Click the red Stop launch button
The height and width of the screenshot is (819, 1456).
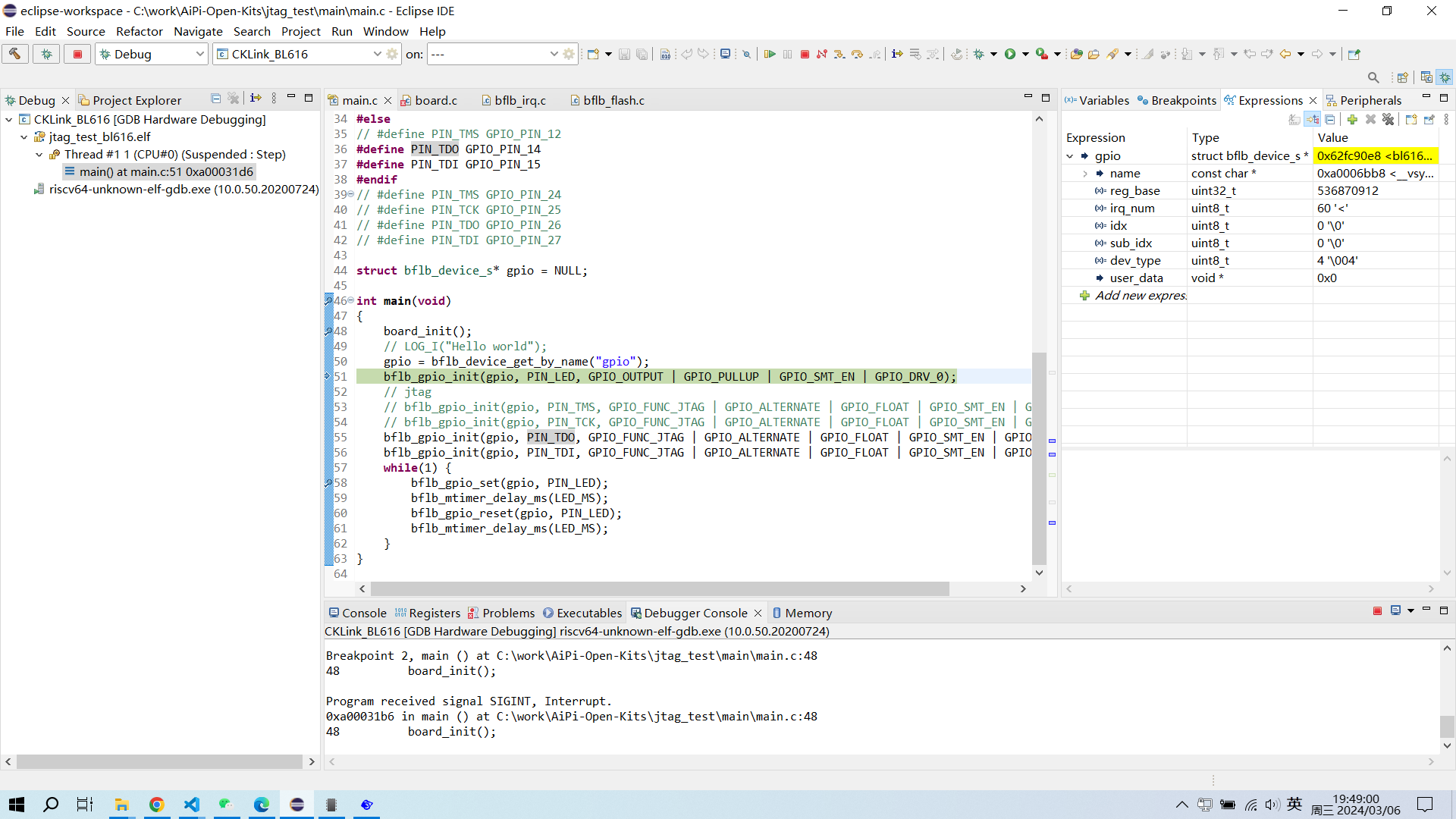77,54
